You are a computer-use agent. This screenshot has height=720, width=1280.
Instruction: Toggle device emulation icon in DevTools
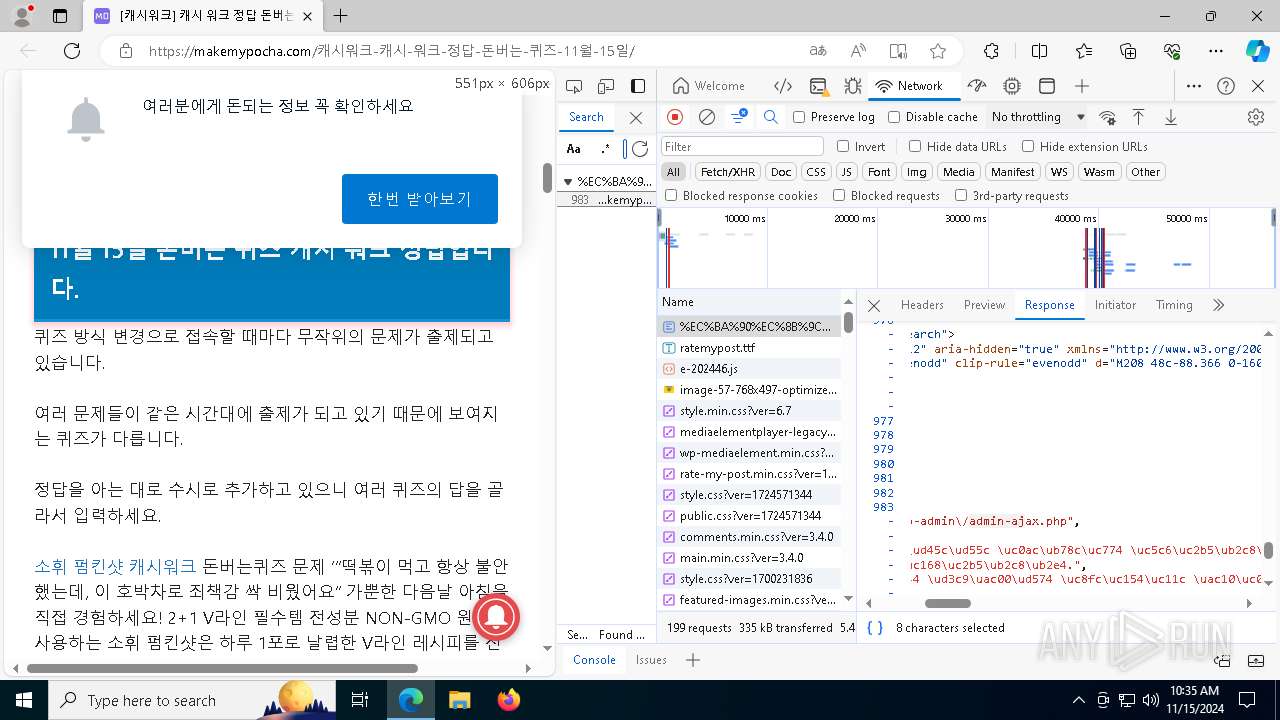point(606,86)
